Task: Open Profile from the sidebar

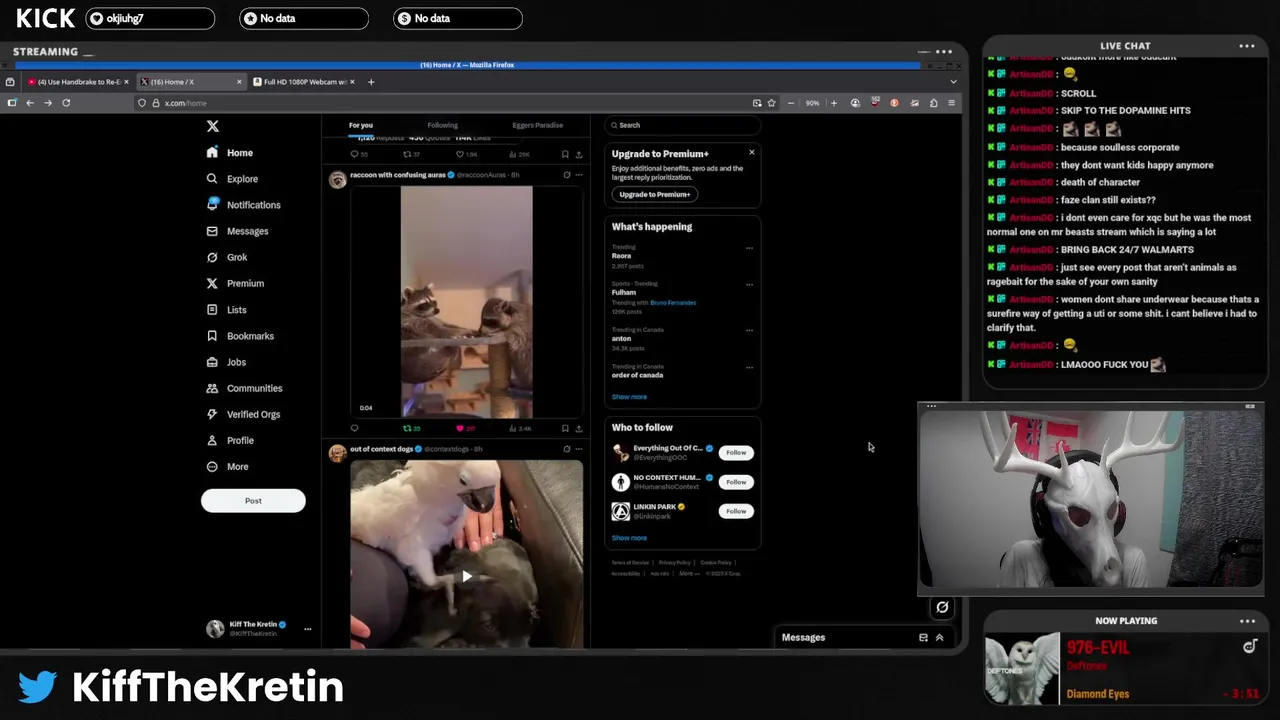Action: 230,440
